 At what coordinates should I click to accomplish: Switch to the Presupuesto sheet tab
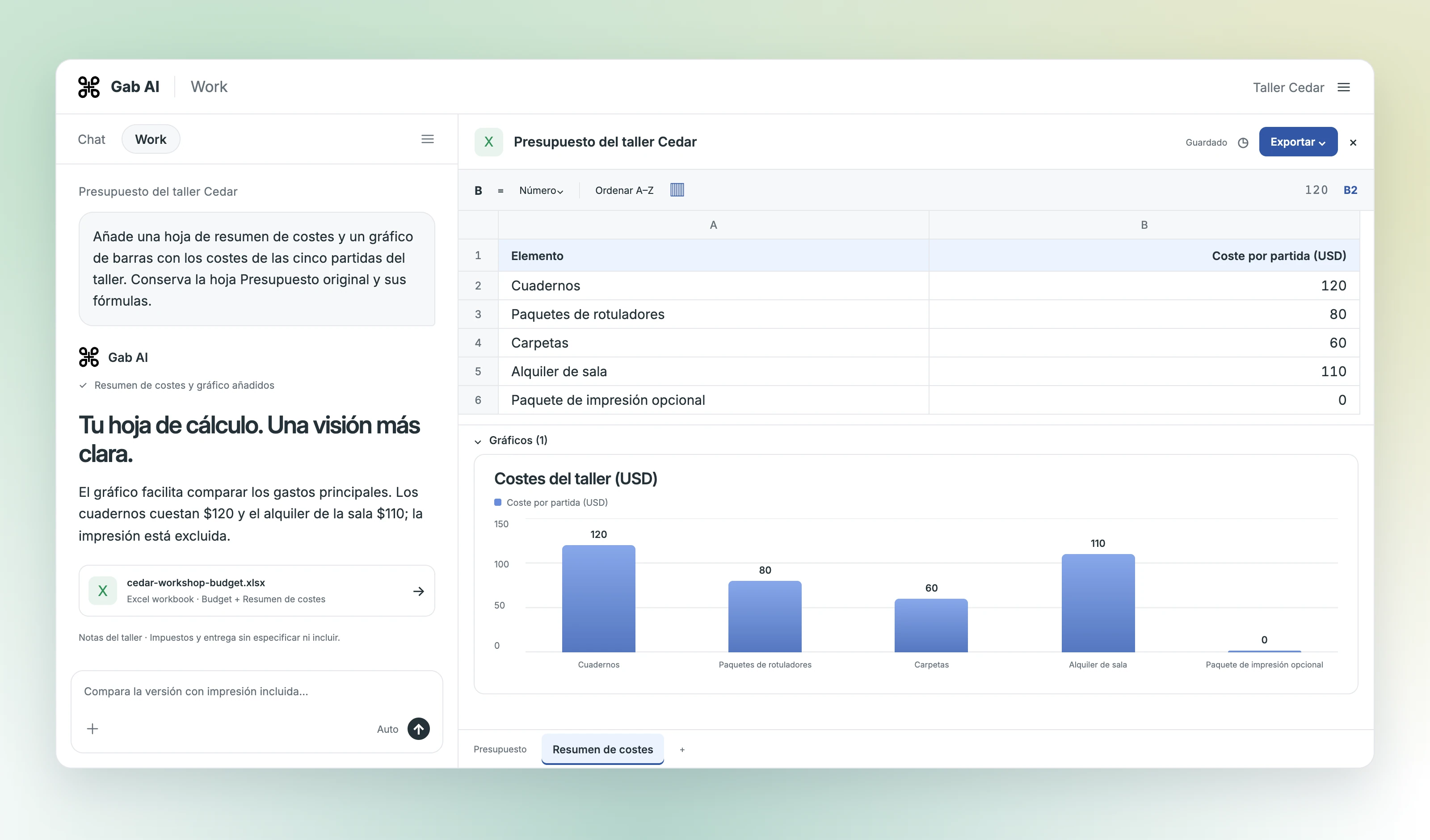point(500,749)
